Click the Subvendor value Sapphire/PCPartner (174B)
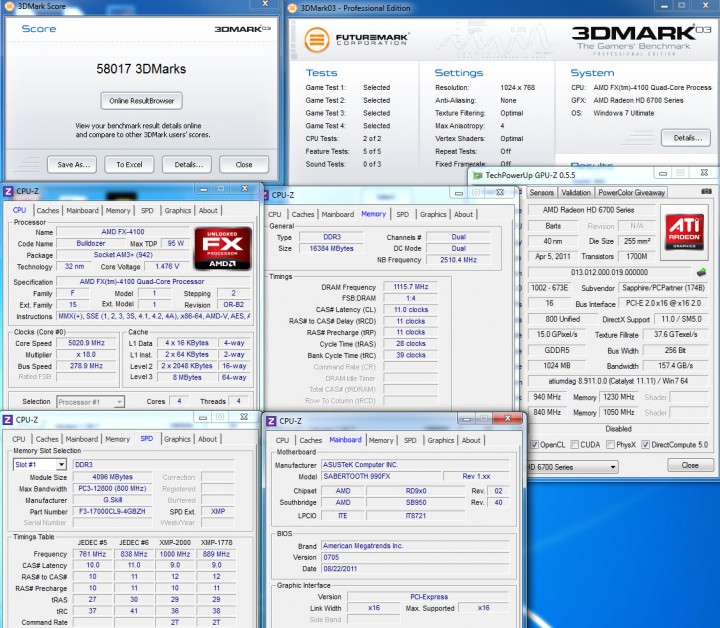Image resolution: width=720 pixels, height=628 pixels. (663, 288)
